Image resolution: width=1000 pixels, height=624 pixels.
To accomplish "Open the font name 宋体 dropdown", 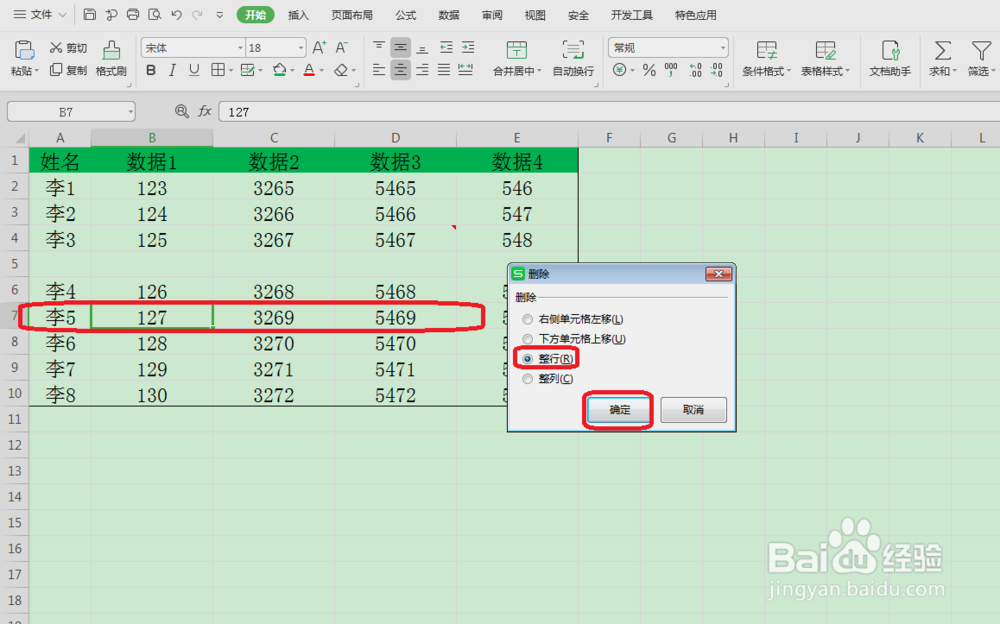I will click(x=240, y=48).
